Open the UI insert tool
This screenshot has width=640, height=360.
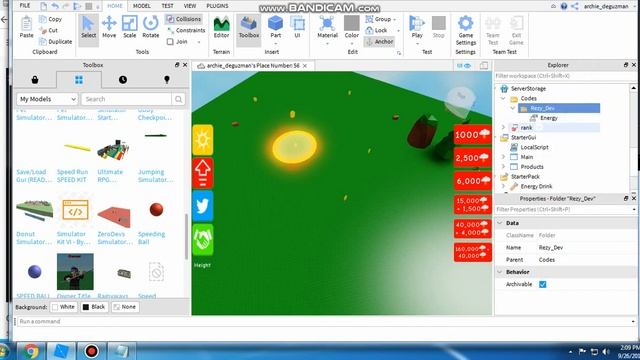coord(297,27)
